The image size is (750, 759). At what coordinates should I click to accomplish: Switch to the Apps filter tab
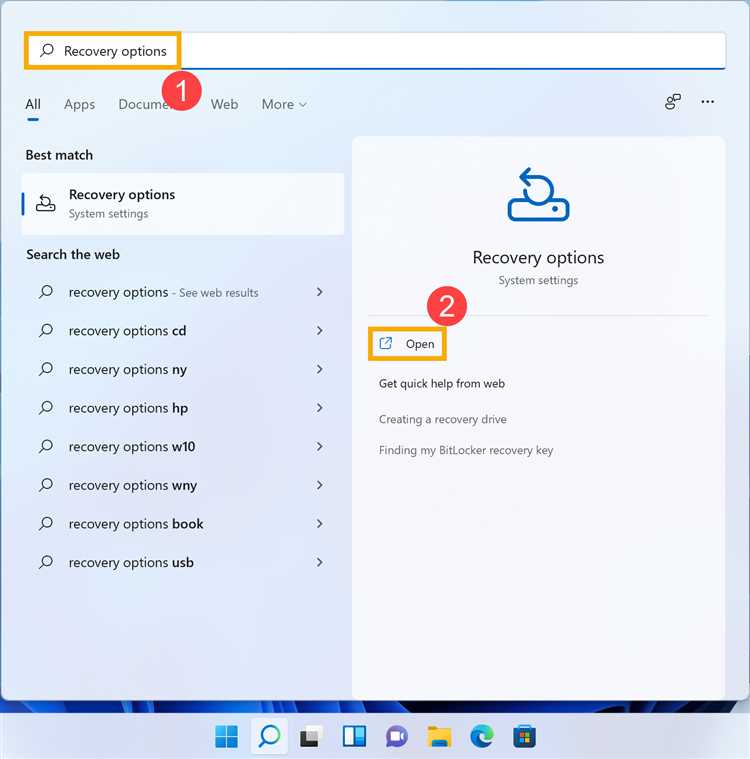[x=79, y=104]
